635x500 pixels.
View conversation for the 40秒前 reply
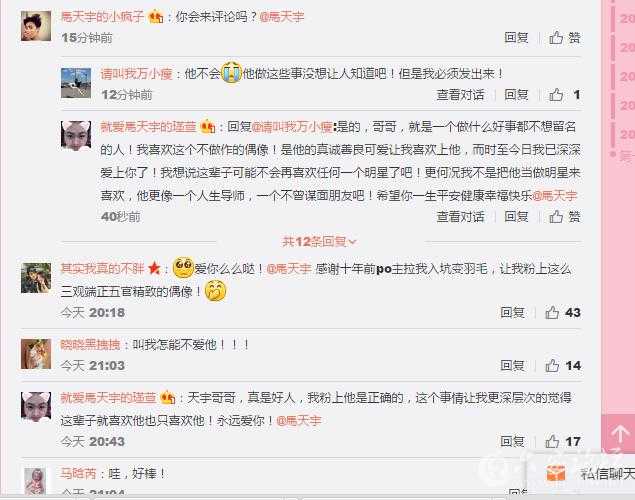(460, 217)
